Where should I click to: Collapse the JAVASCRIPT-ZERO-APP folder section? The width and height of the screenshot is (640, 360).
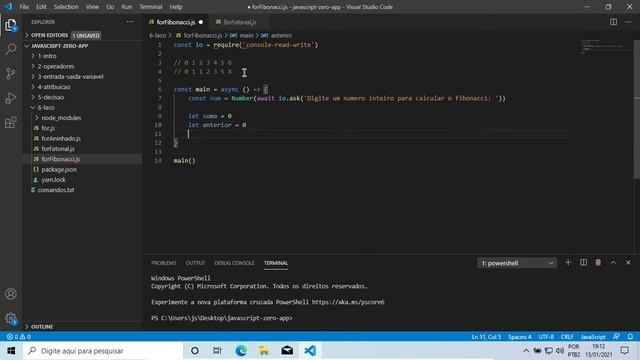[82, 46]
